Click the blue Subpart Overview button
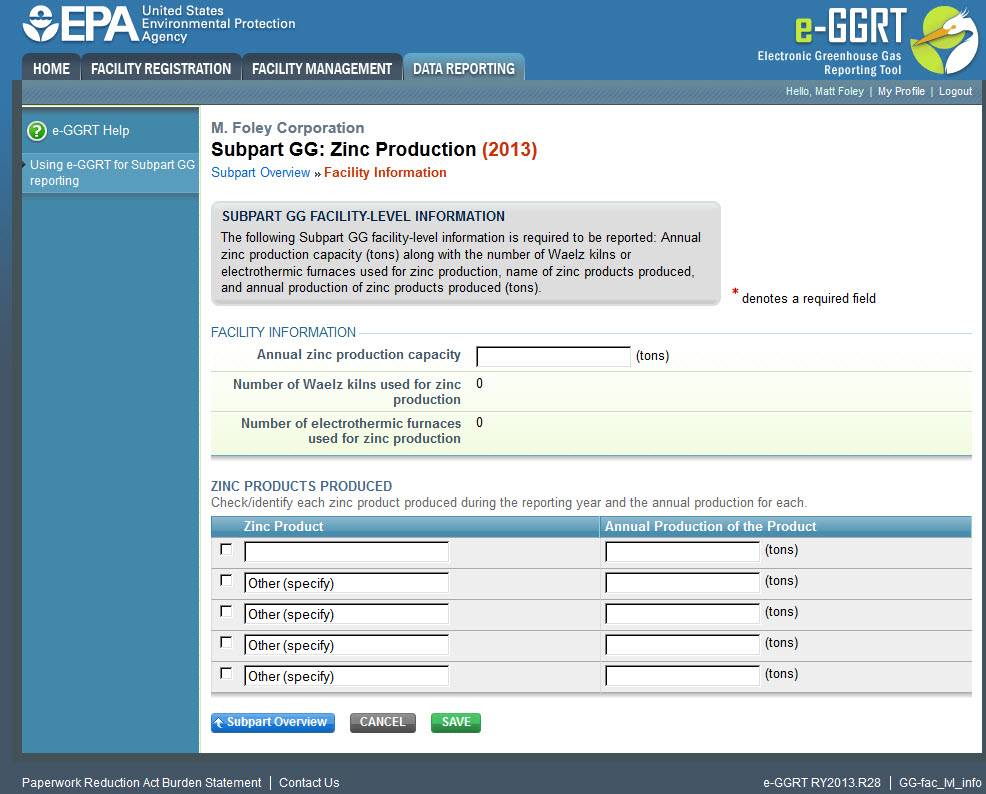Viewport: 986px width, 794px height. 272,722
